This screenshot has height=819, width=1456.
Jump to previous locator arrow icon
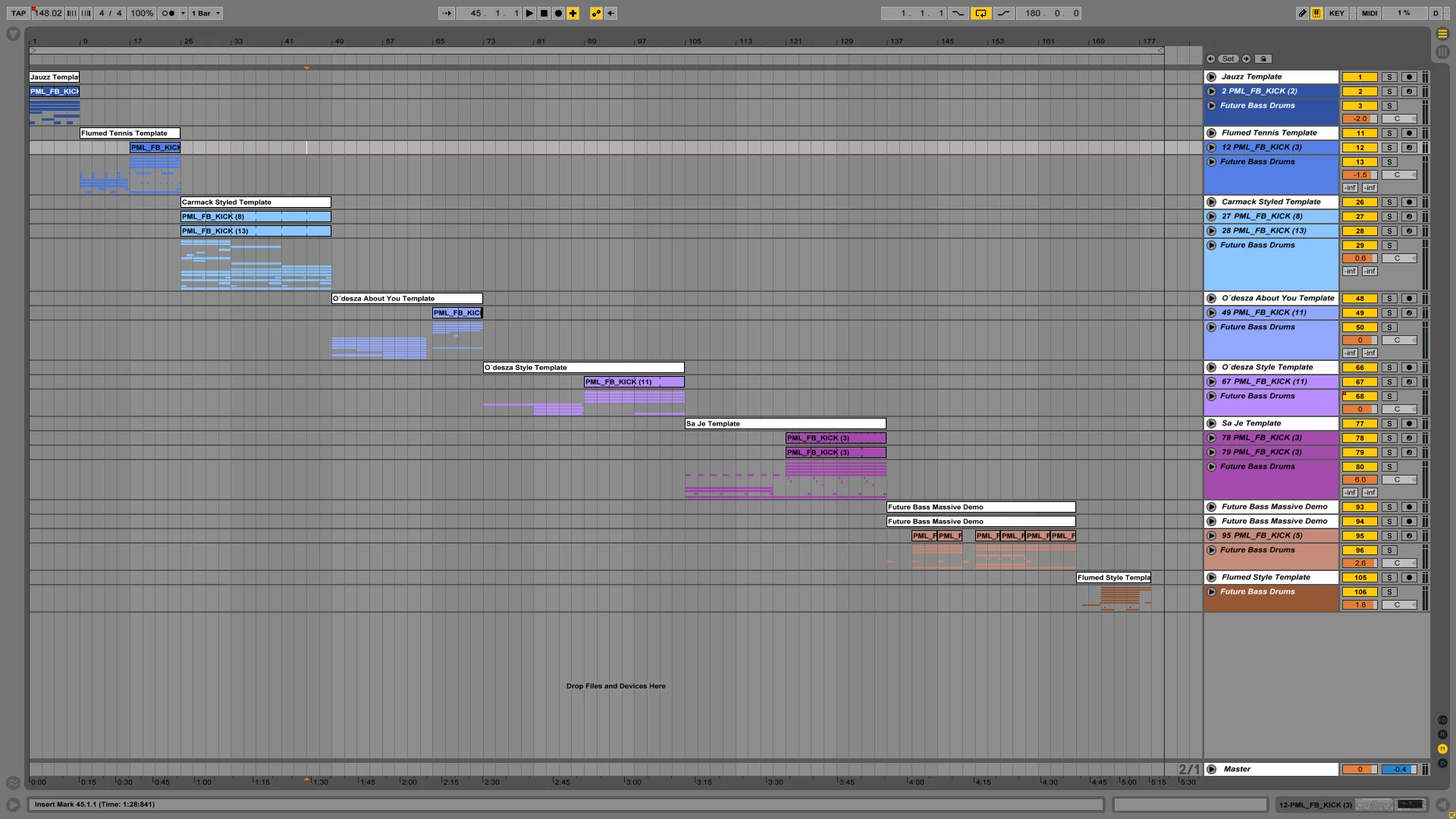point(1210,58)
